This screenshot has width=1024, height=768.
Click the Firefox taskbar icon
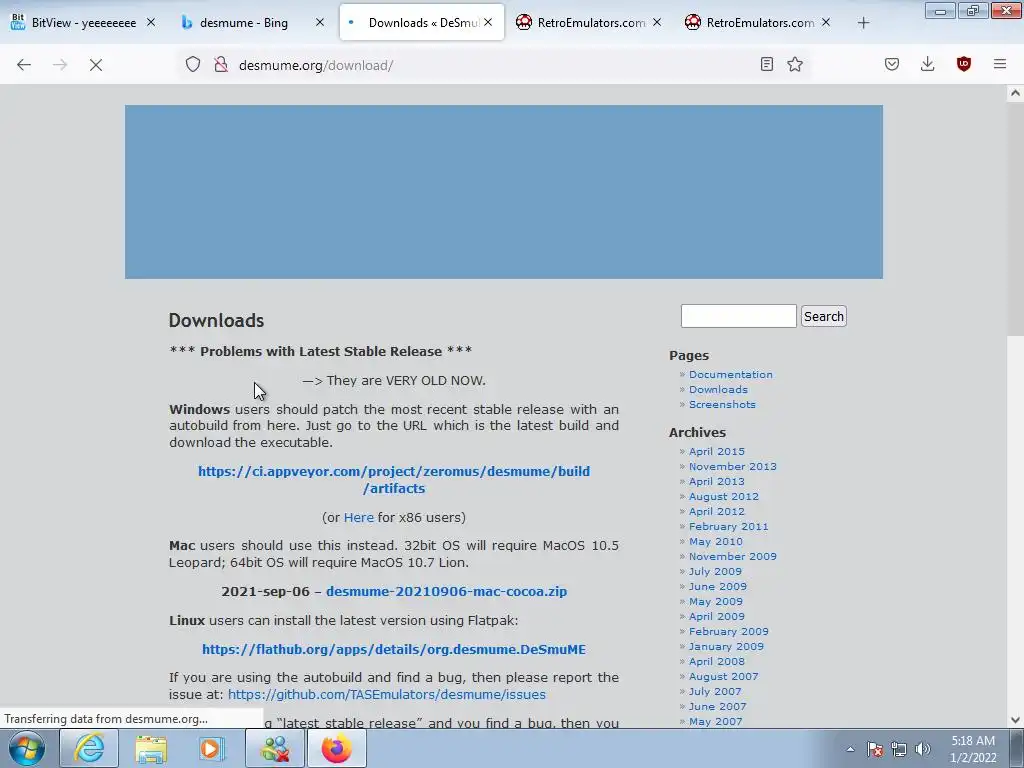tap(337, 748)
